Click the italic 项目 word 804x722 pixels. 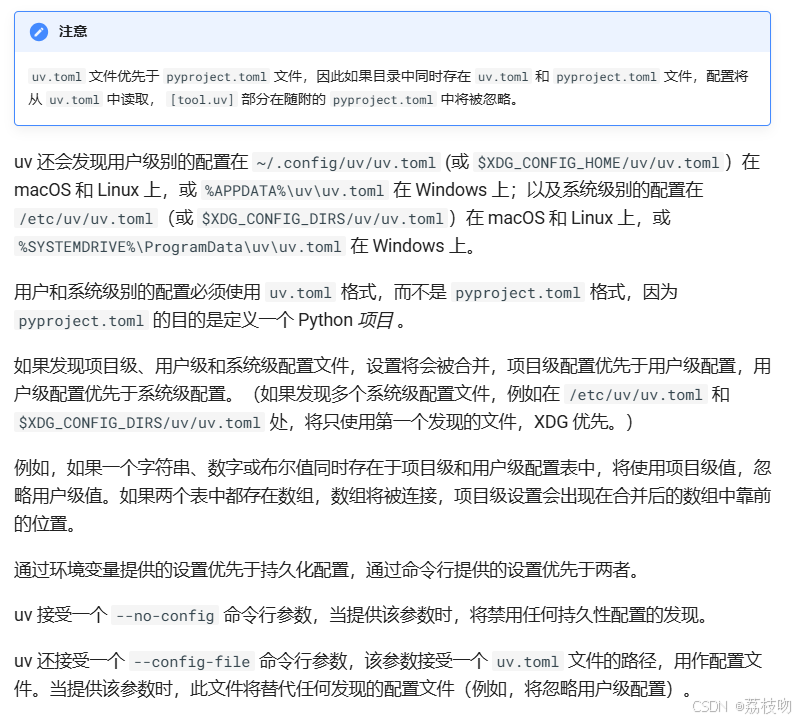tap(375, 320)
